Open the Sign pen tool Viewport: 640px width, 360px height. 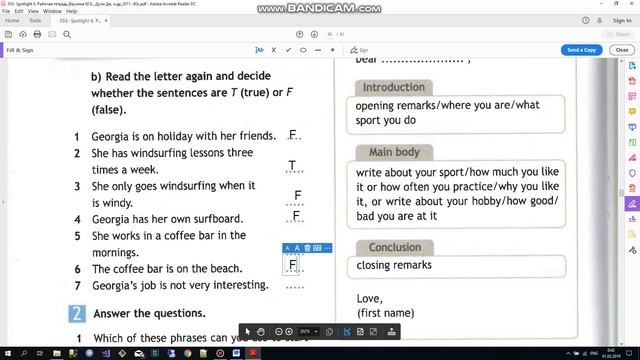359,50
